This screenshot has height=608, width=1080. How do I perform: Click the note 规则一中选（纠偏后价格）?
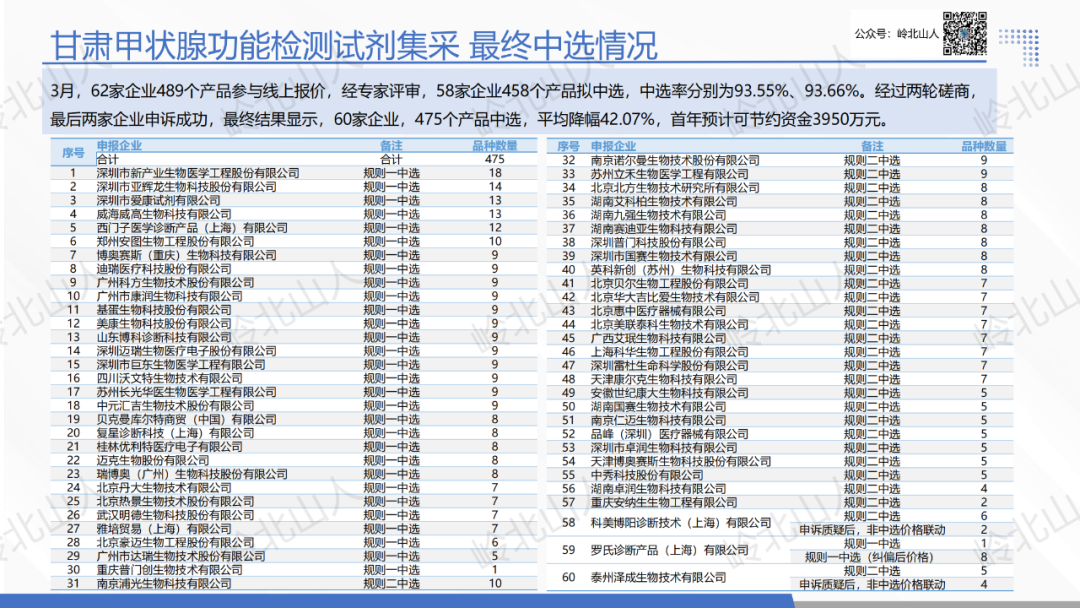(x=869, y=557)
